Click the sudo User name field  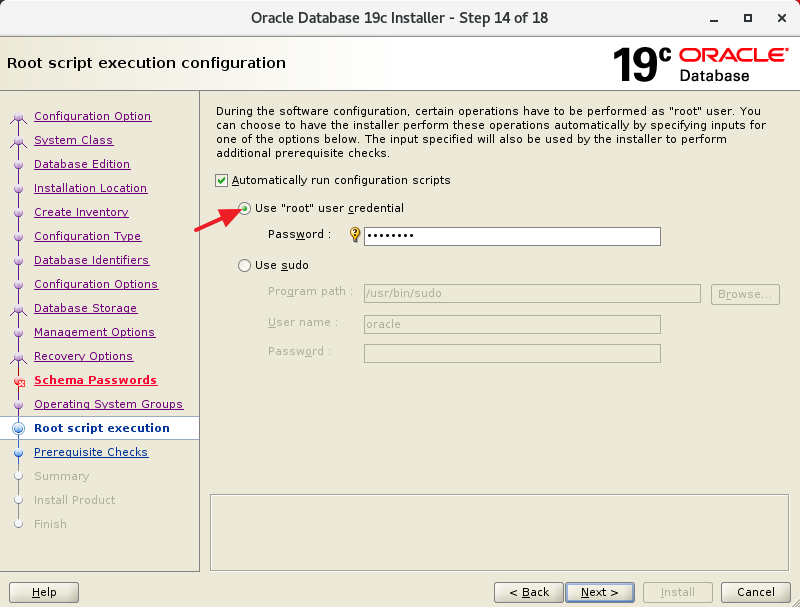(512, 324)
